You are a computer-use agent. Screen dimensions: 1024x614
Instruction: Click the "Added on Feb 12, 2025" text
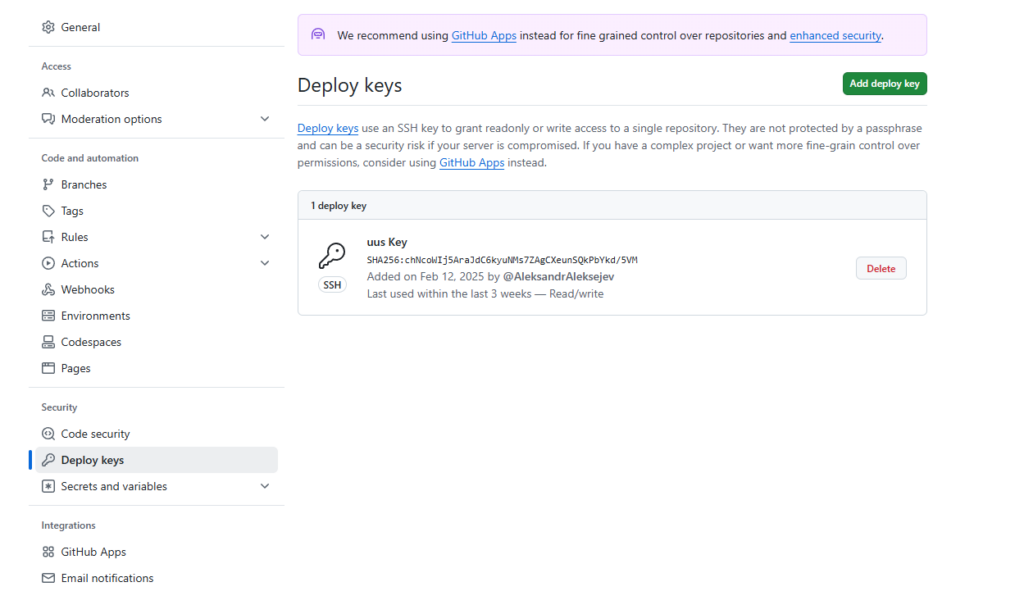coord(425,276)
